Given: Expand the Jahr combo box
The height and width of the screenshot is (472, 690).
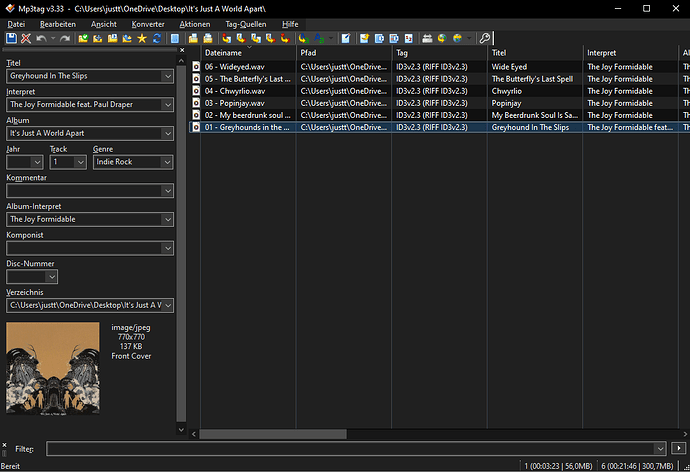Looking at the screenshot, I should [37, 162].
